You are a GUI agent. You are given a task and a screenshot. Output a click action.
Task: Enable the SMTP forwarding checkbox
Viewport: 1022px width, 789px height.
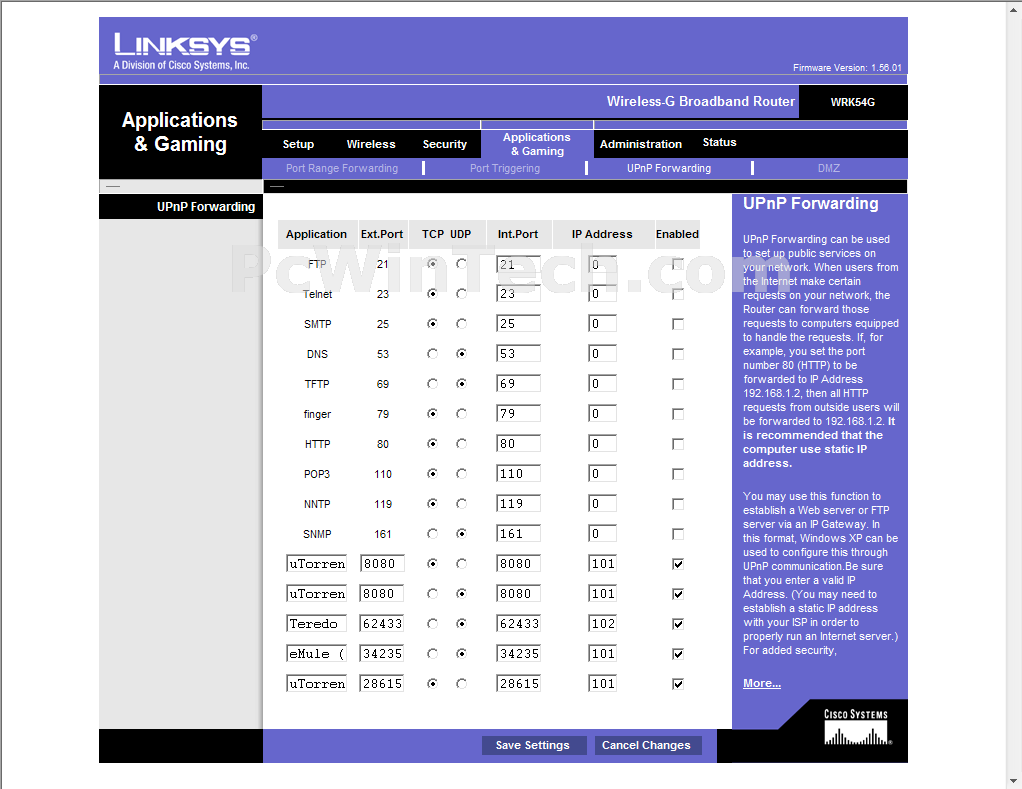tap(678, 324)
